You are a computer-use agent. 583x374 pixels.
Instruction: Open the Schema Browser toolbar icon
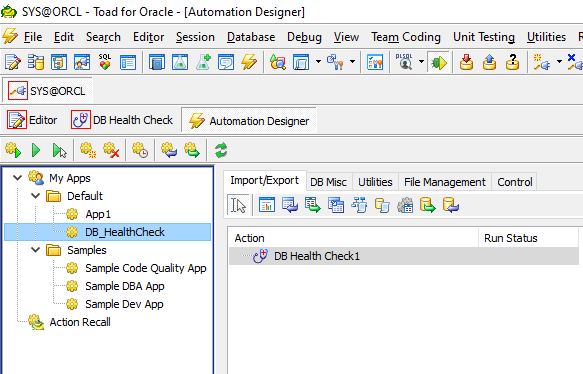point(36,62)
